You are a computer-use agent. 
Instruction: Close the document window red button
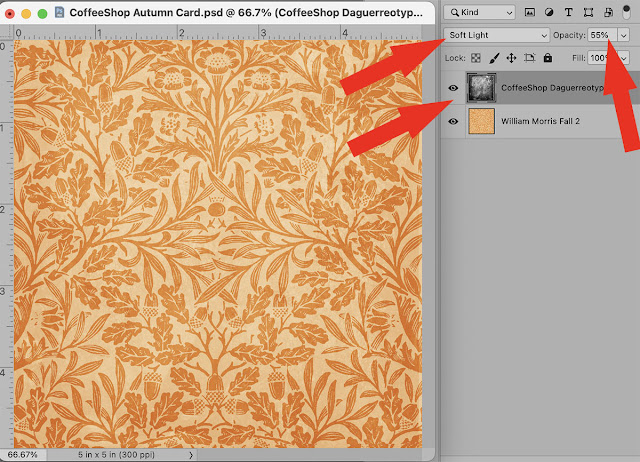pos(9,14)
